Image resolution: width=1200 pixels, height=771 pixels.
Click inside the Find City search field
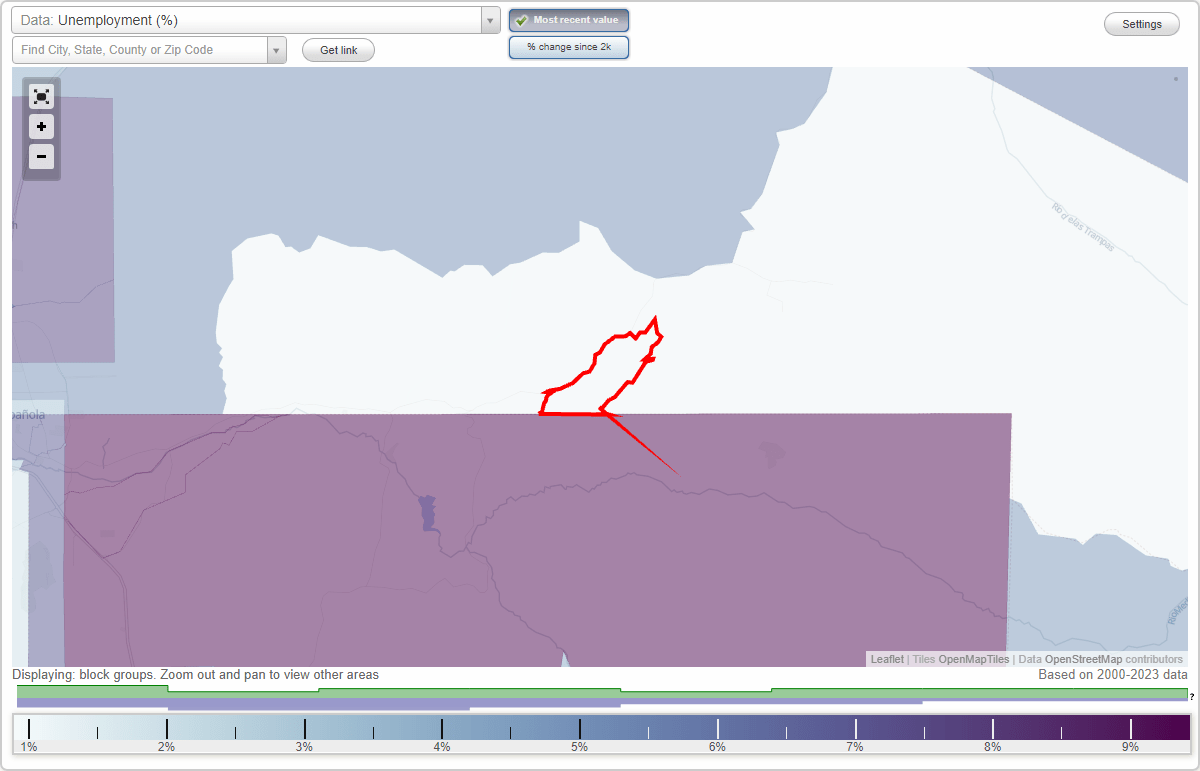(140, 49)
